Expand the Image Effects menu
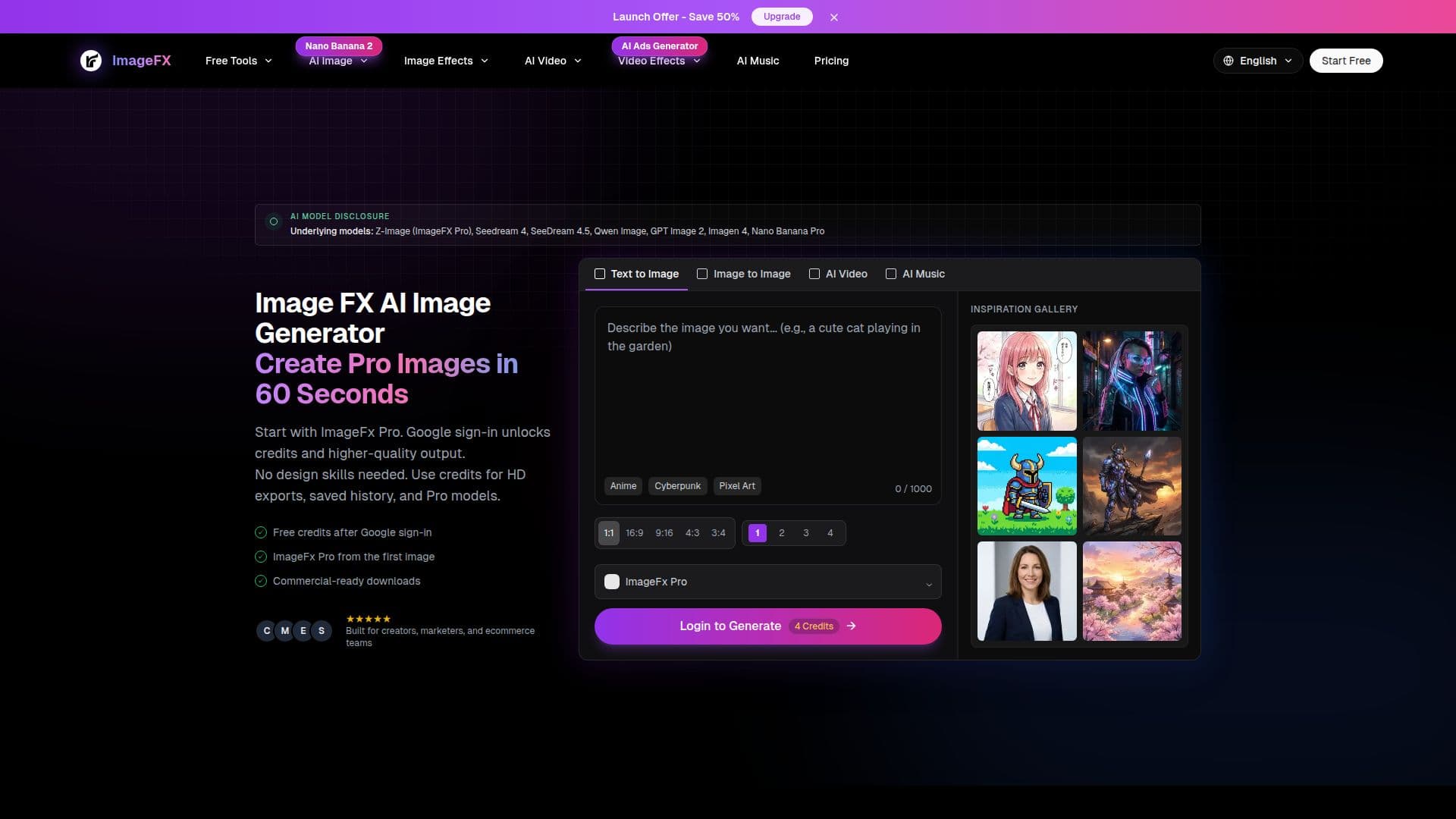 (x=446, y=61)
